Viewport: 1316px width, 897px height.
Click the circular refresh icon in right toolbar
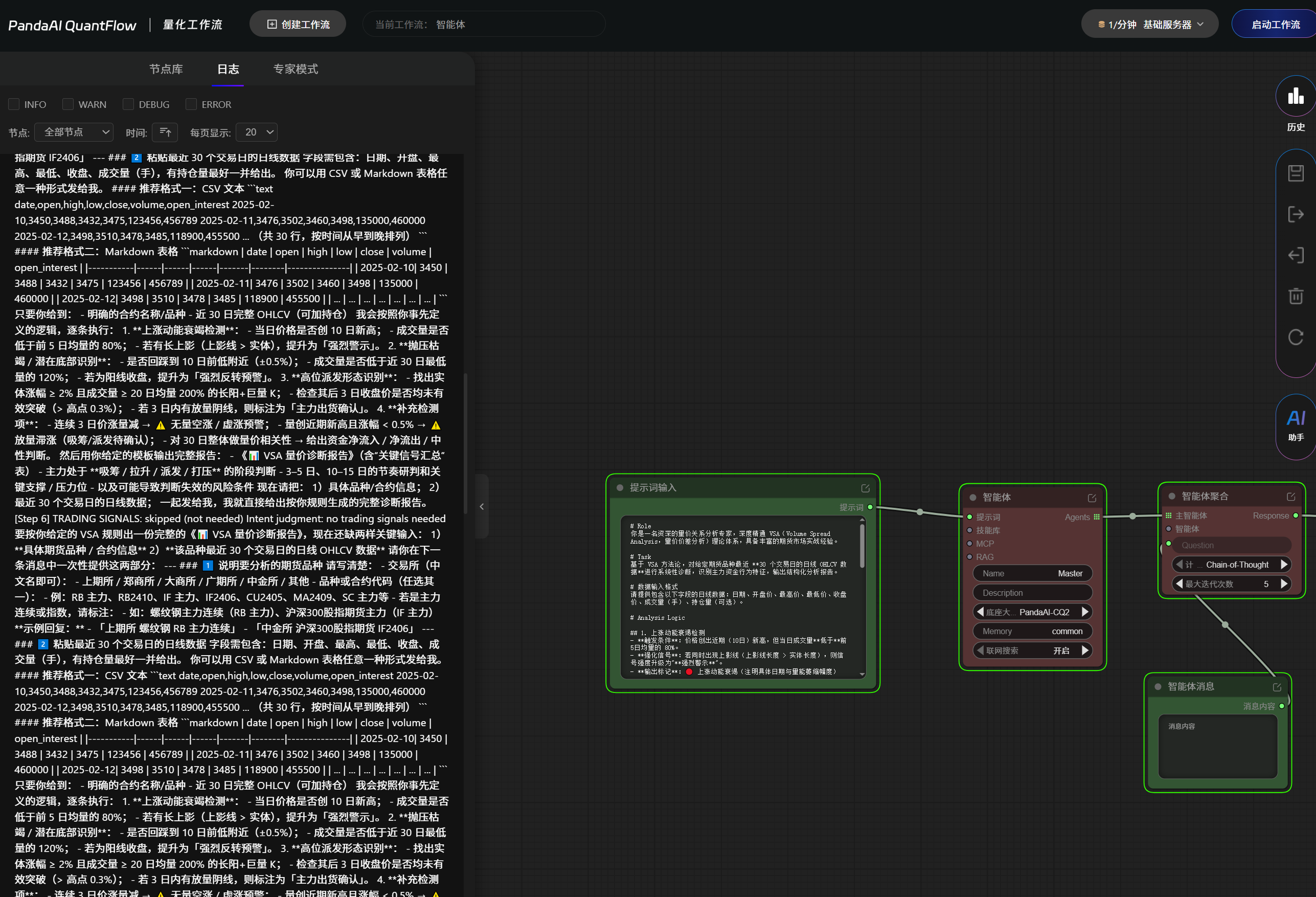coord(1296,337)
